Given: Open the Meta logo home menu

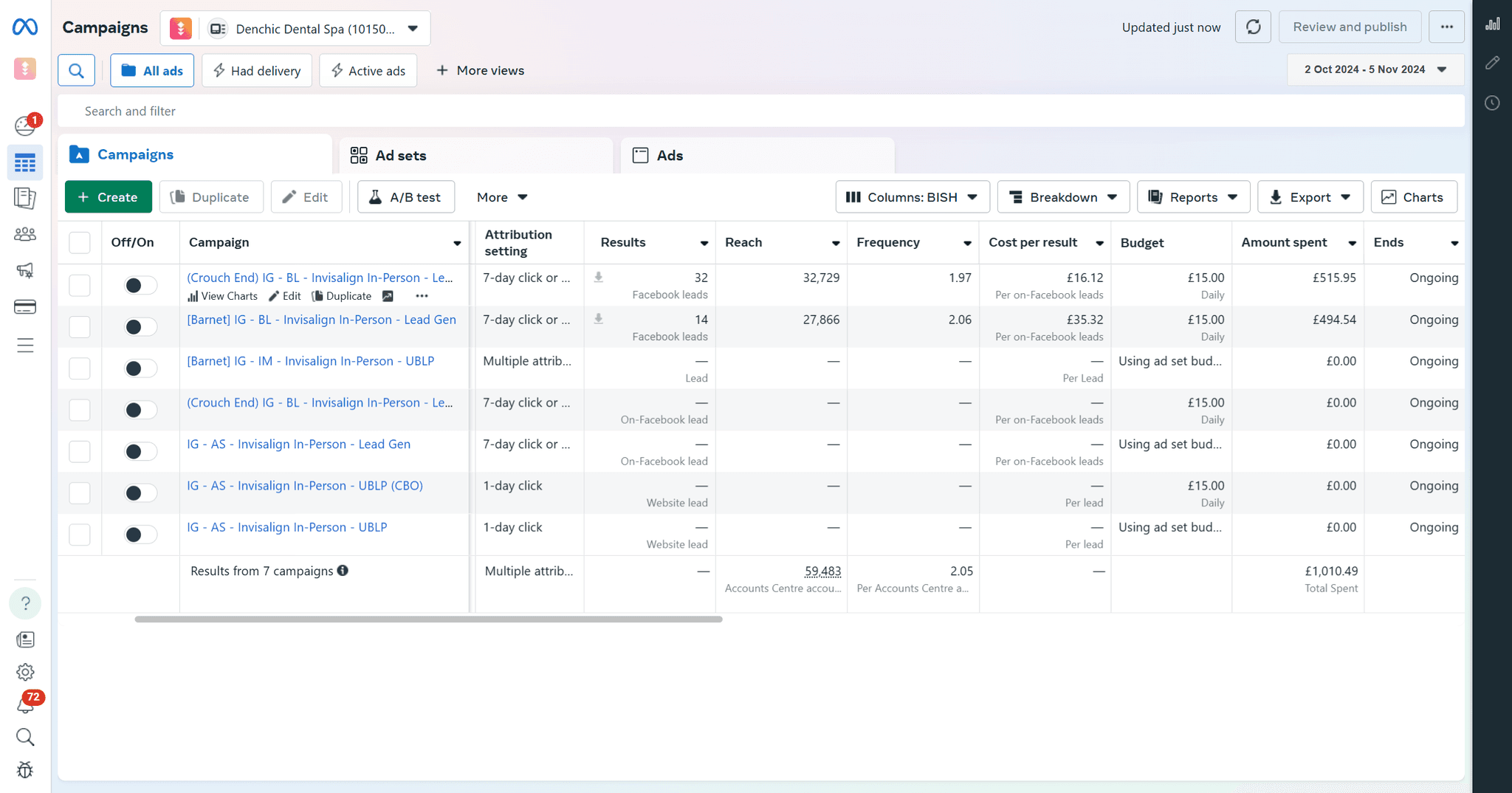Looking at the screenshot, I should pos(25,27).
